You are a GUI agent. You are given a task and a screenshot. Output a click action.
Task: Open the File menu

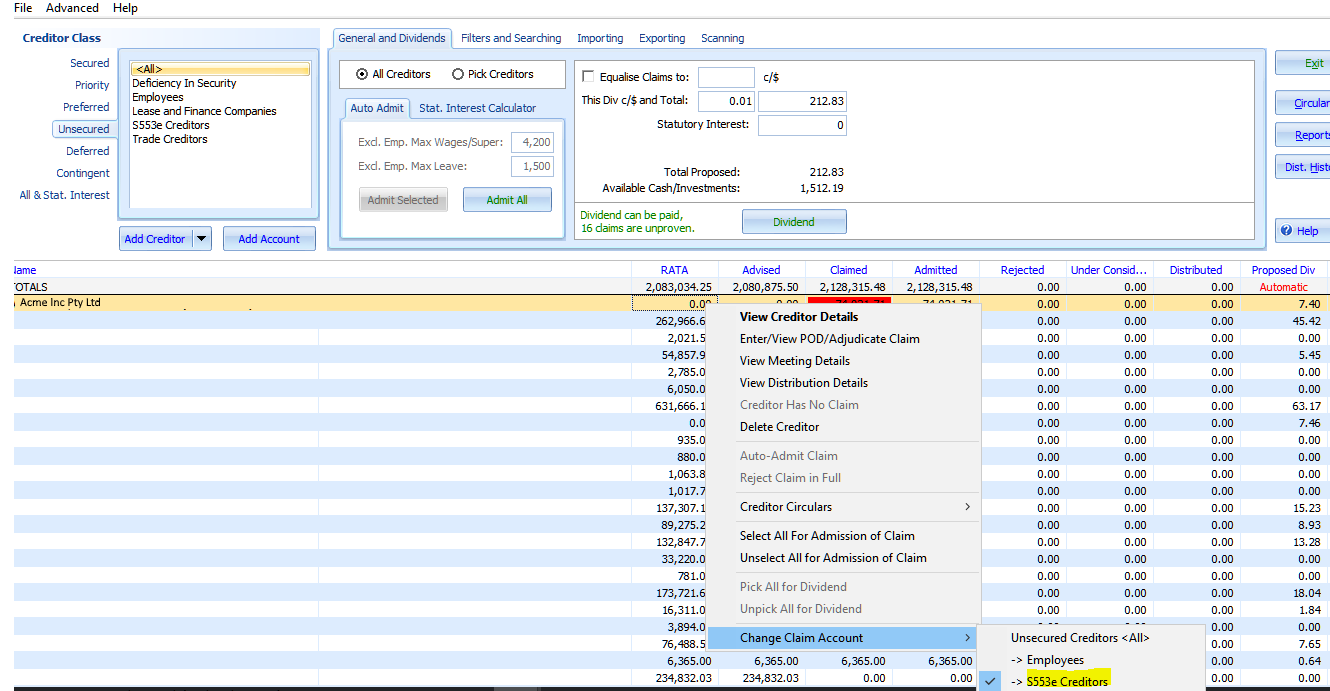coord(23,8)
